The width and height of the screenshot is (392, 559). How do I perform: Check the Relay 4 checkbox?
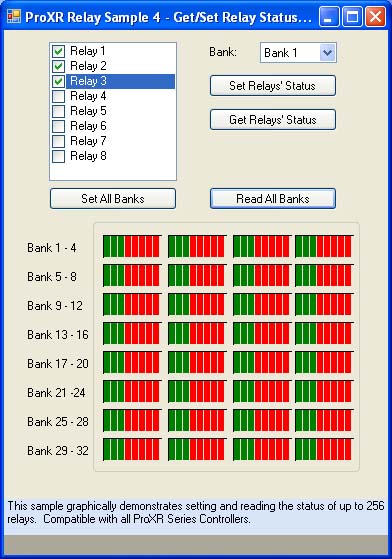click(x=58, y=96)
